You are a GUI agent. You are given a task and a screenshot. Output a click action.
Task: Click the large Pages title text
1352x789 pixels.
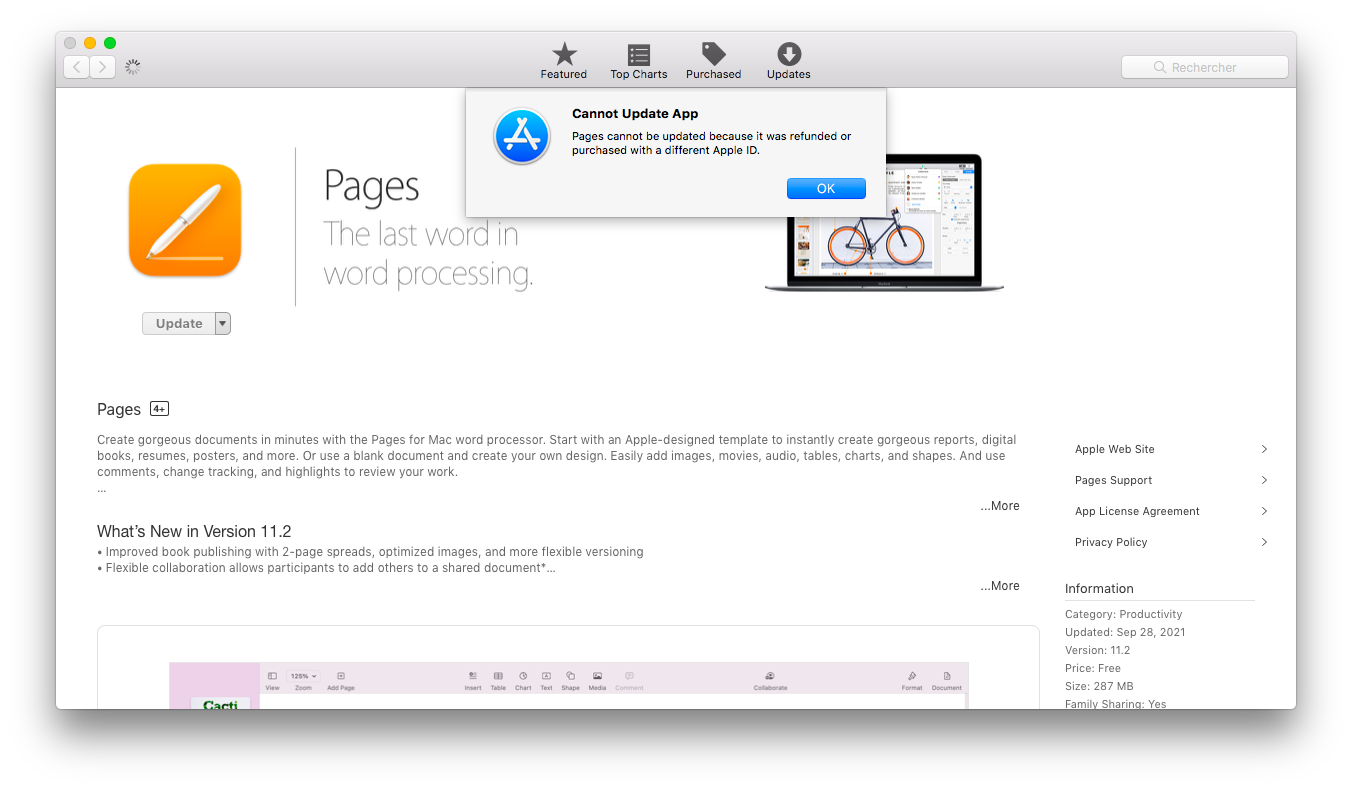click(372, 188)
